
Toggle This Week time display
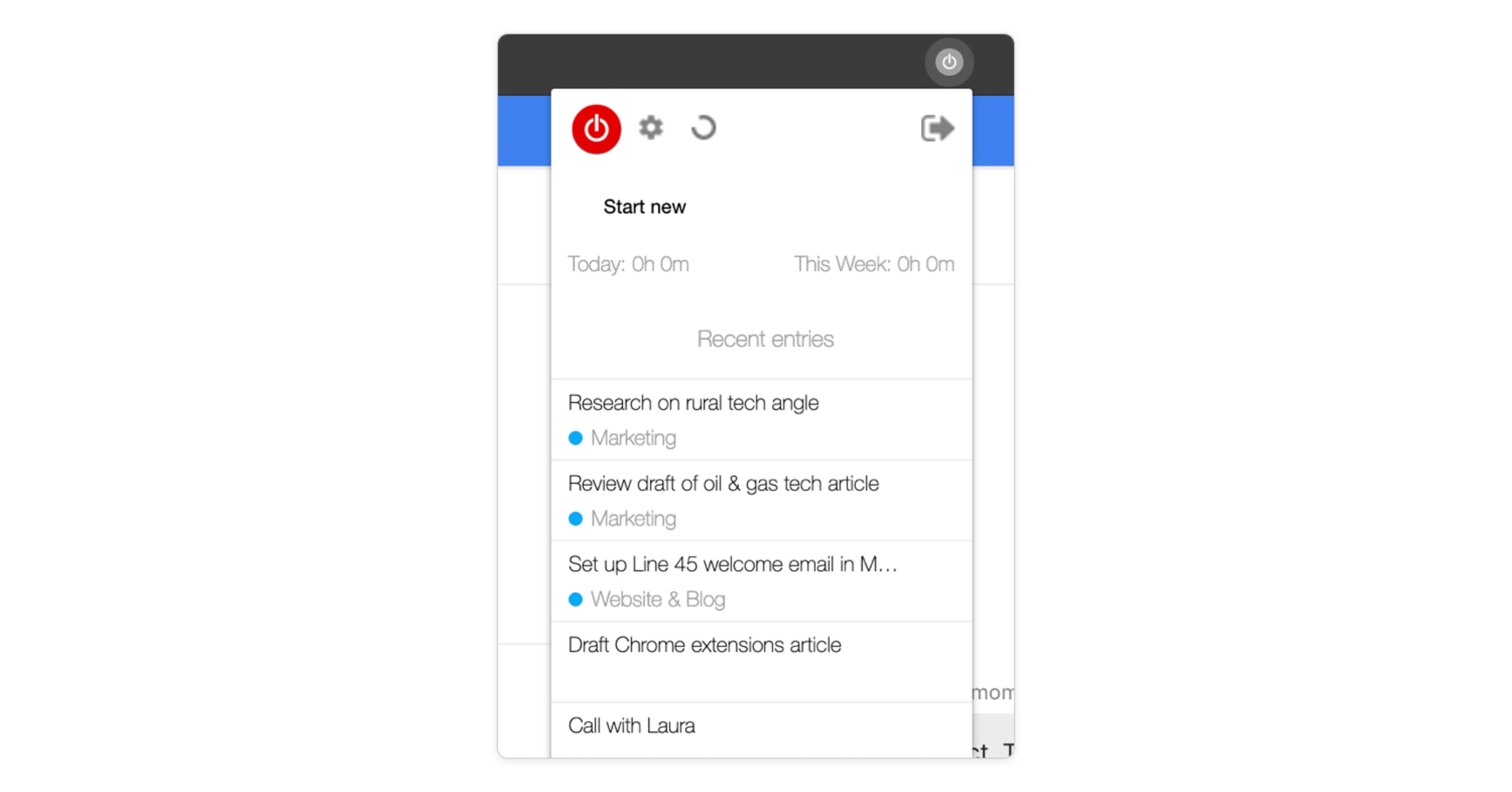873,263
